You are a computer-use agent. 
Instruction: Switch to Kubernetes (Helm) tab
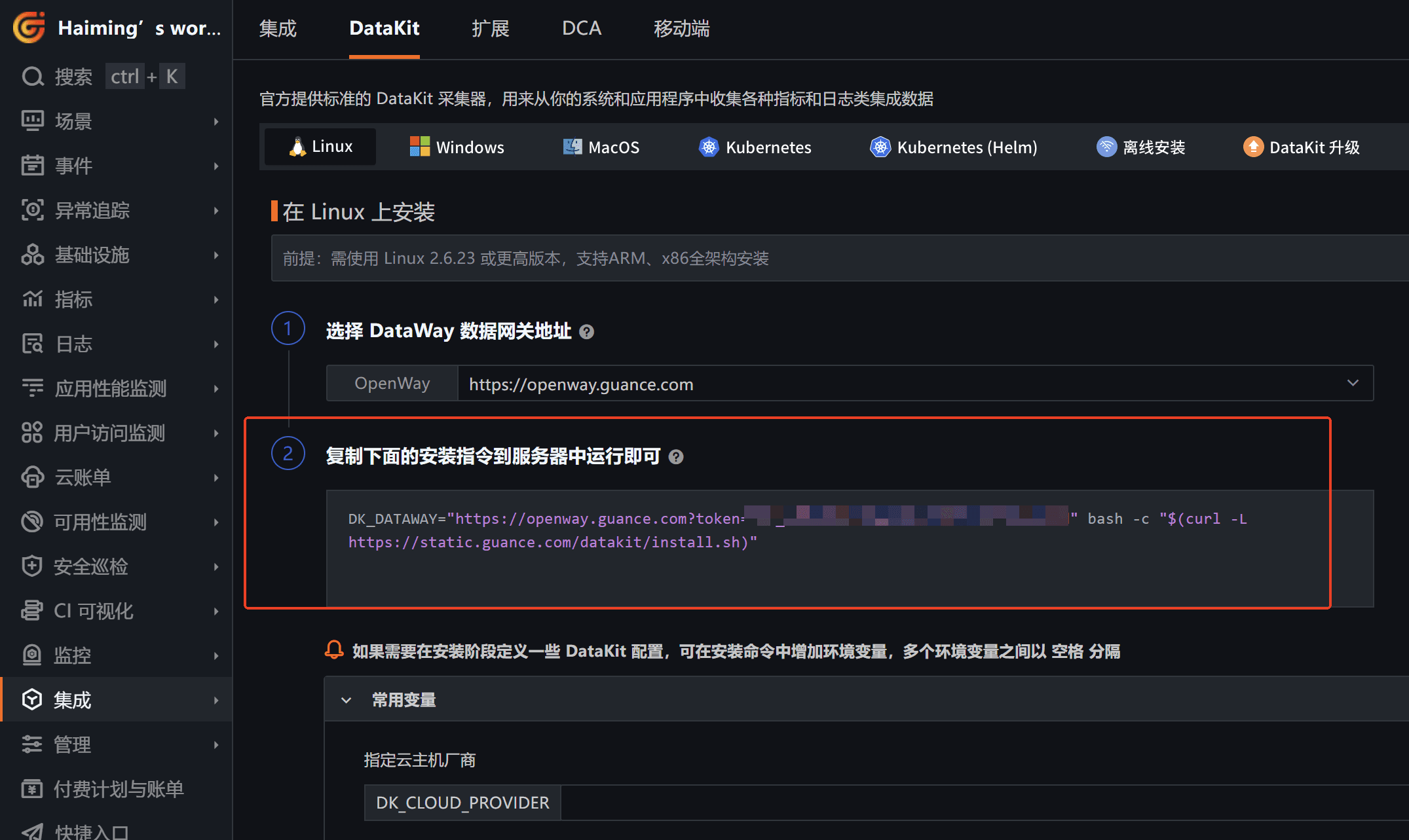[x=953, y=147]
